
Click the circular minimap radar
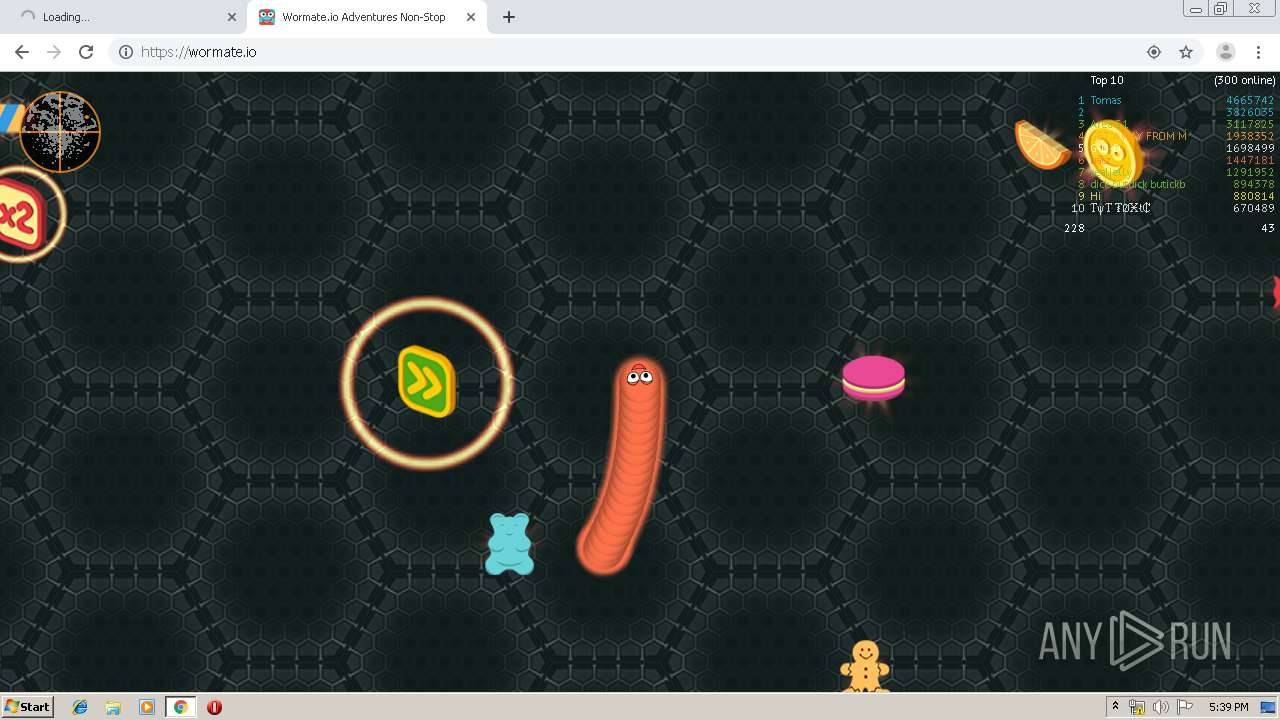pyautogui.click(x=60, y=132)
